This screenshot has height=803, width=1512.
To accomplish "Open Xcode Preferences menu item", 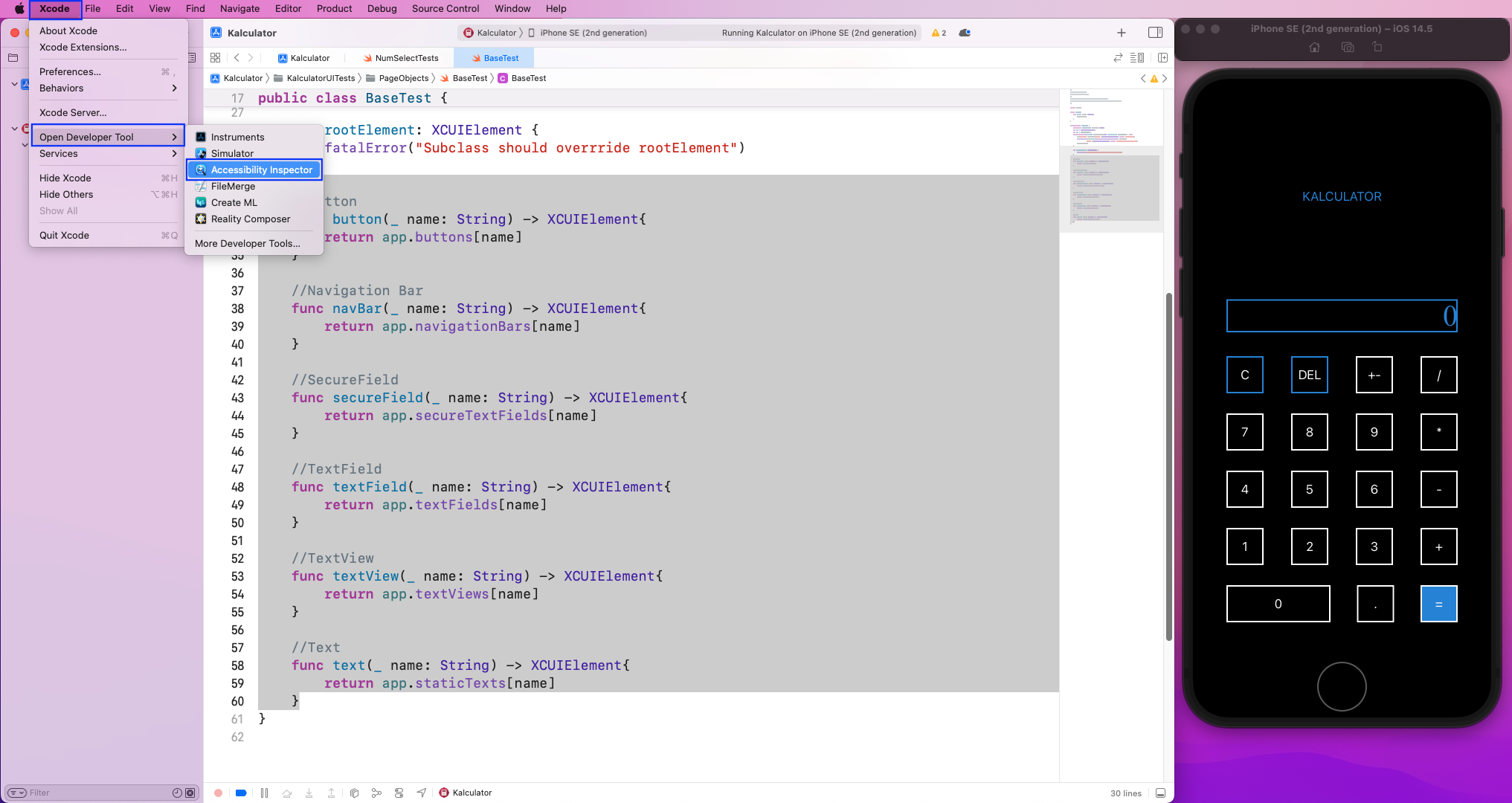I will pyautogui.click(x=69, y=71).
